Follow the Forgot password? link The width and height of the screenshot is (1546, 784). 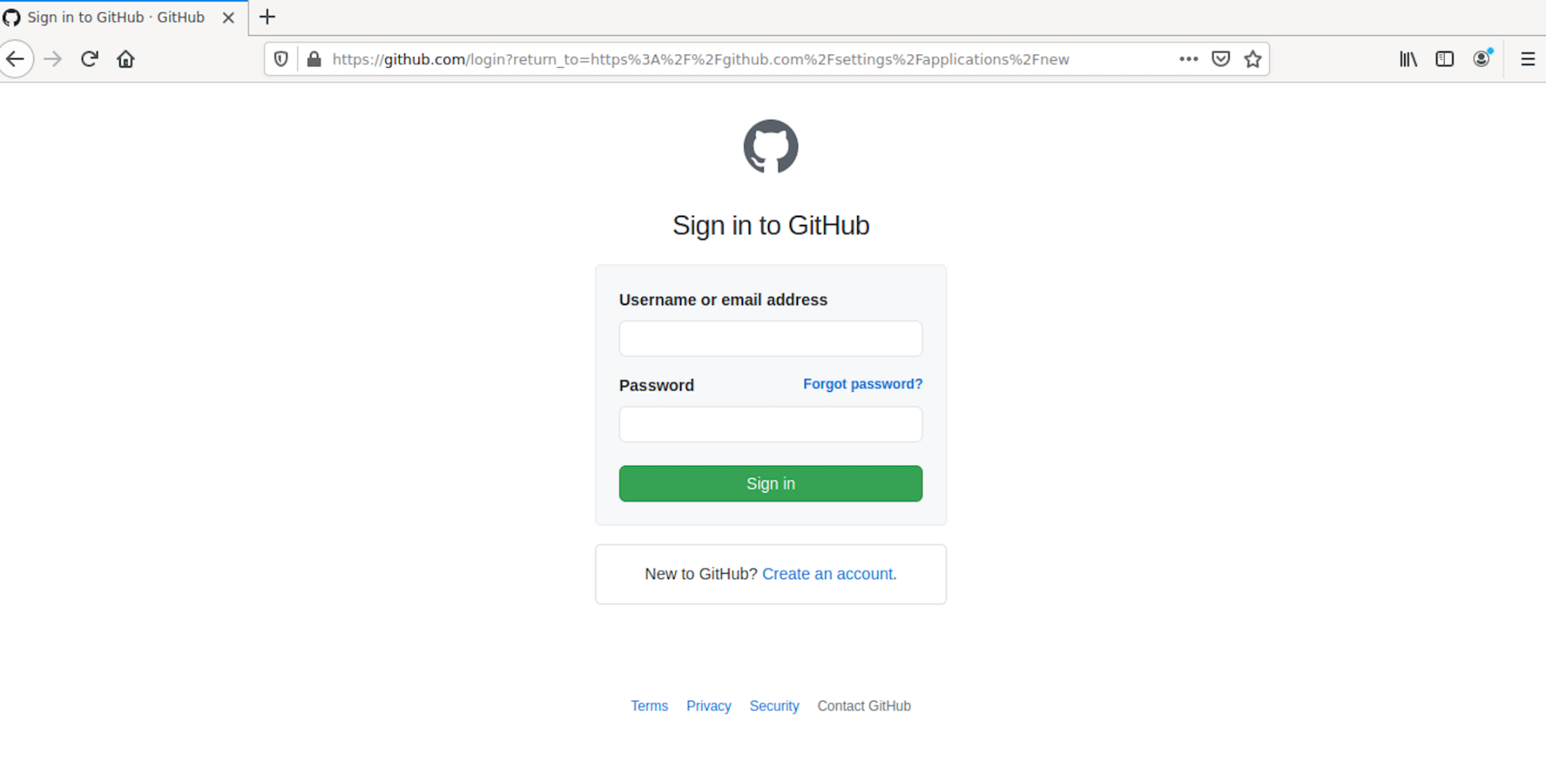(x=862, y=384)
